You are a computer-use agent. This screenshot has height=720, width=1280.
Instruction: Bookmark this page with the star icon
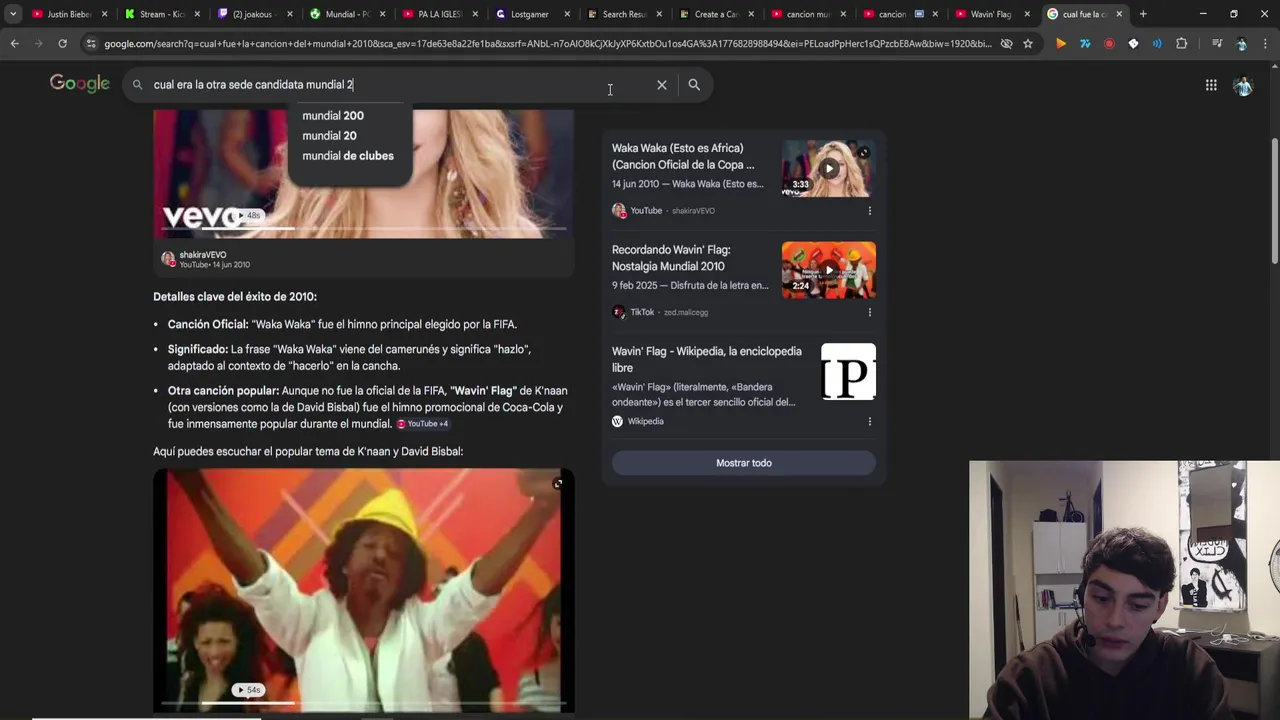point(1027,44)
